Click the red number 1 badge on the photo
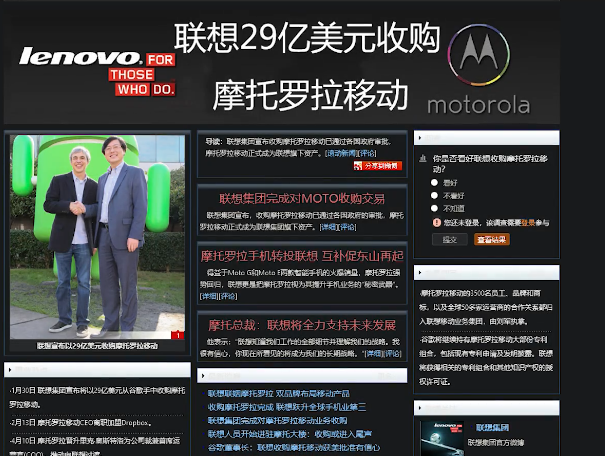605x456 pixels. click(x=177, y=335)
